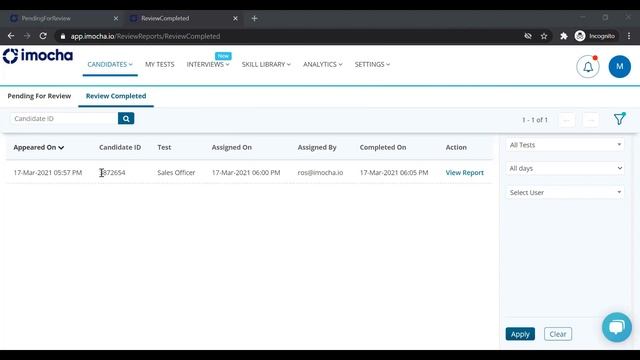The height and width of the screenshot is (360, 640).
Task: Close the ReviewCompleted browser tab
Action: 236,18
